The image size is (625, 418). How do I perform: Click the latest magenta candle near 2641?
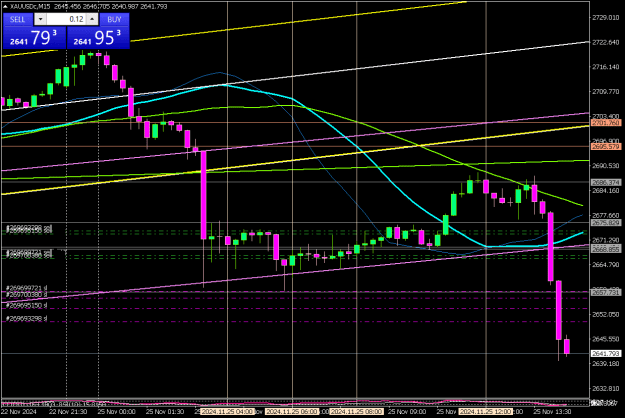pos(567,346)
